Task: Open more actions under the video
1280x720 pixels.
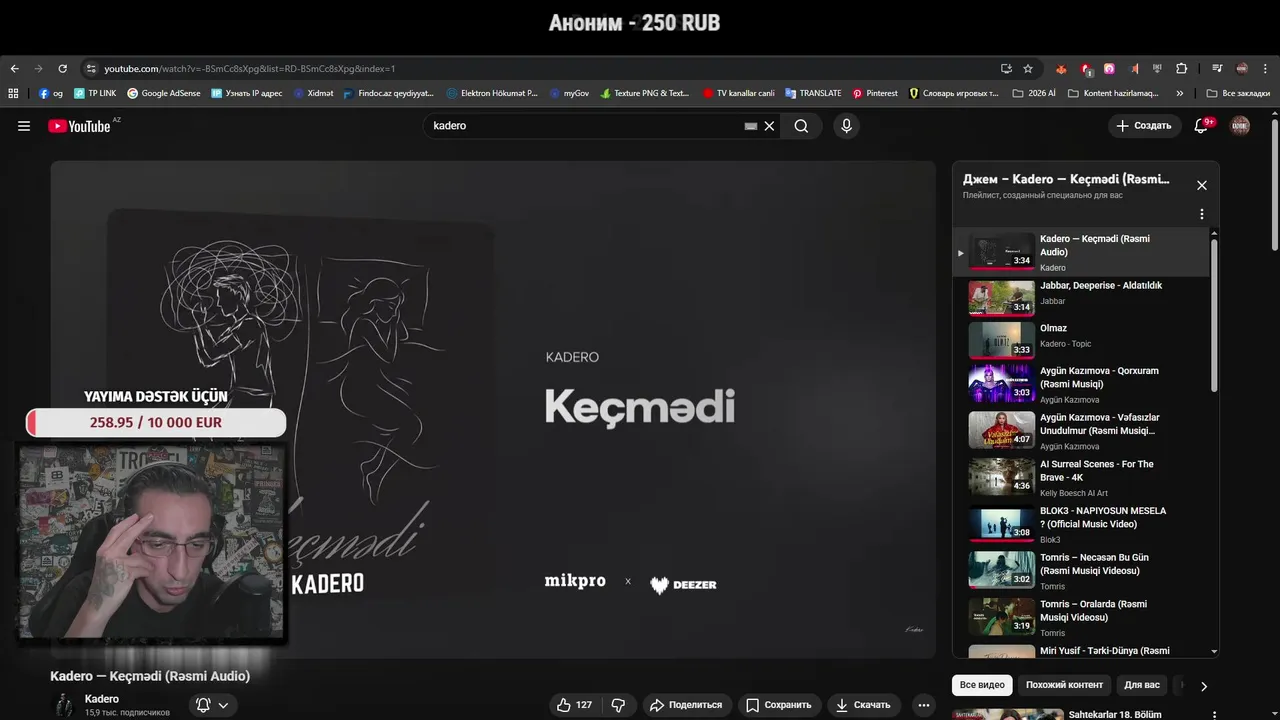Action: (x=924, y=705)
